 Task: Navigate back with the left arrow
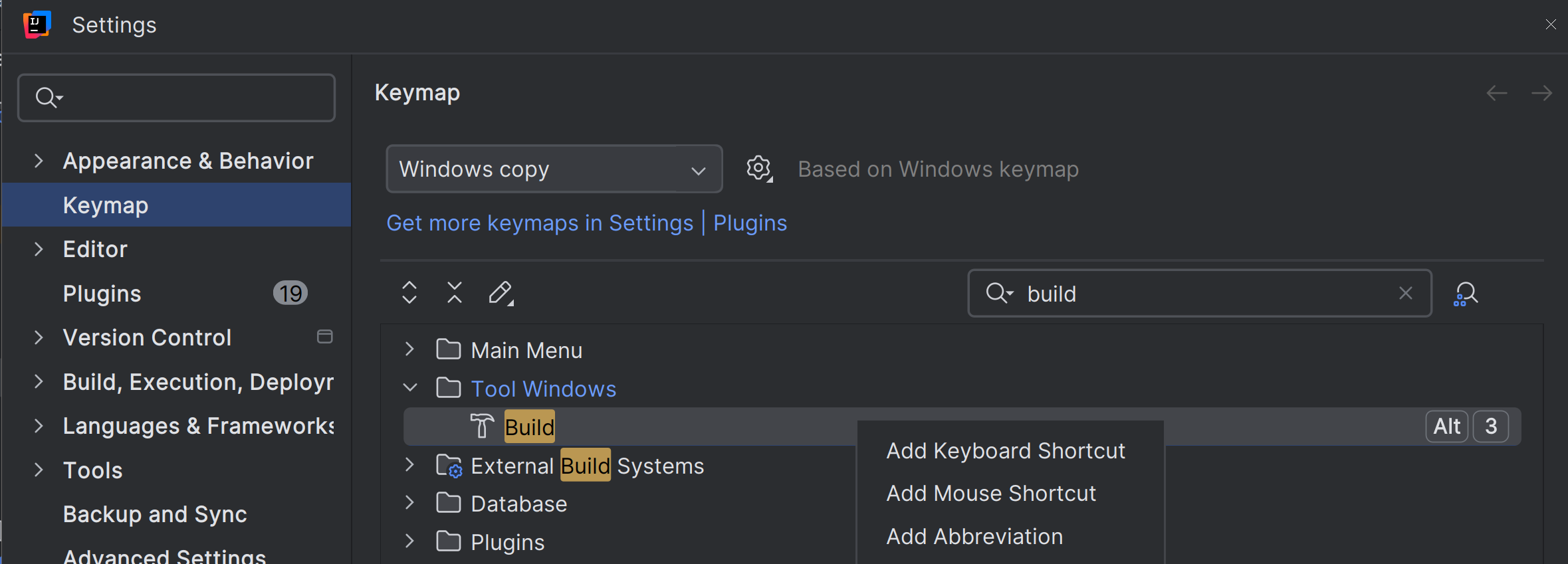tap(1497, 93)
